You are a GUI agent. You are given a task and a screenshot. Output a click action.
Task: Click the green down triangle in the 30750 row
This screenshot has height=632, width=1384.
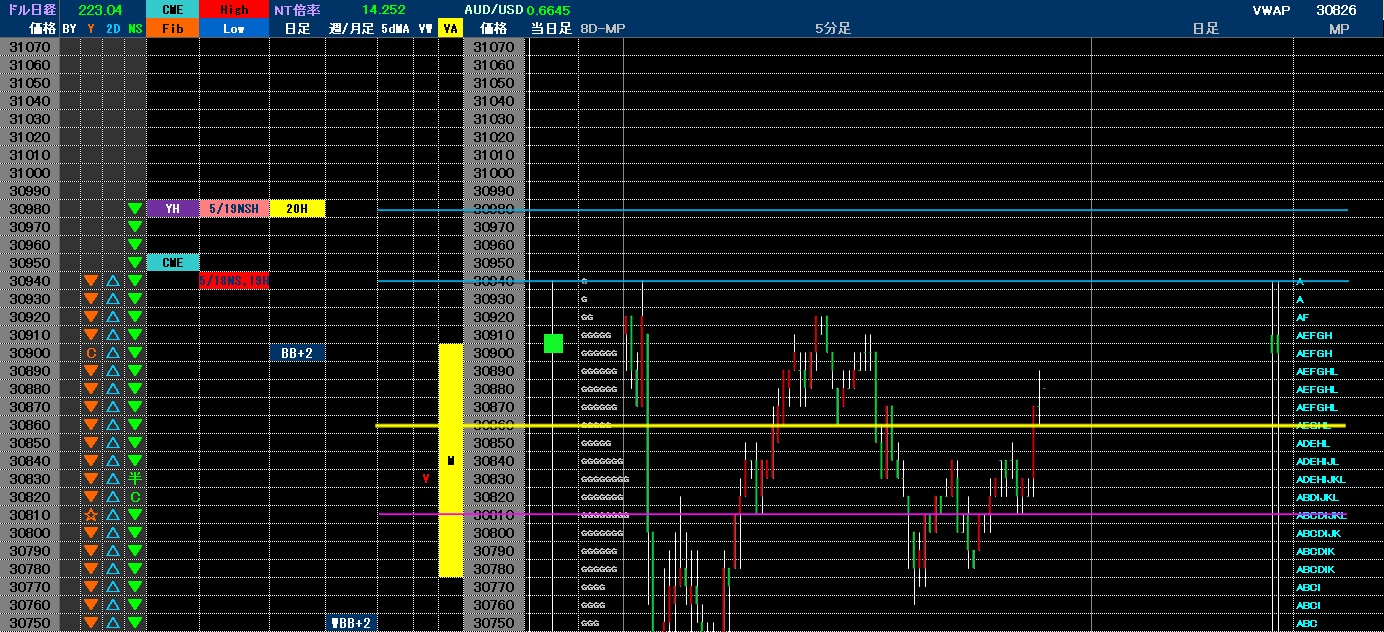pyautogui.click(x=135, y=623)
